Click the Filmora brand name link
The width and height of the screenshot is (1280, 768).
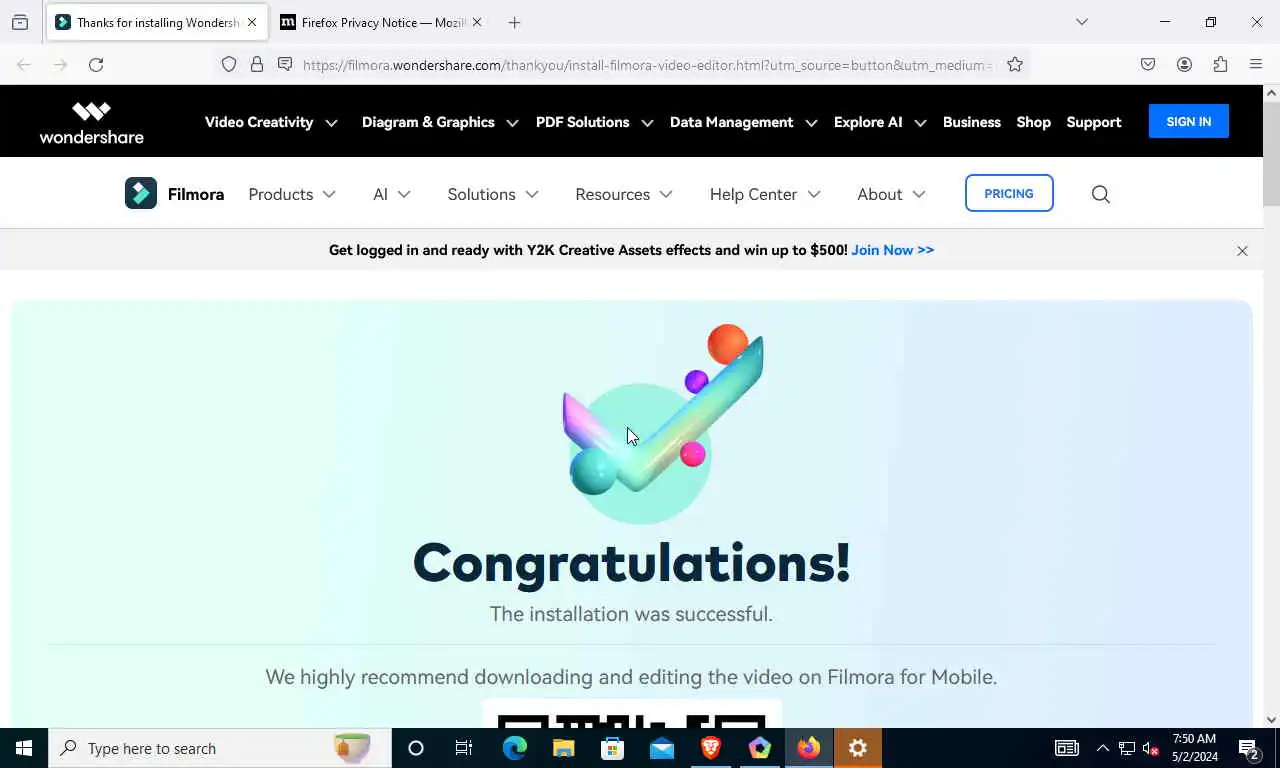[196, 194]
